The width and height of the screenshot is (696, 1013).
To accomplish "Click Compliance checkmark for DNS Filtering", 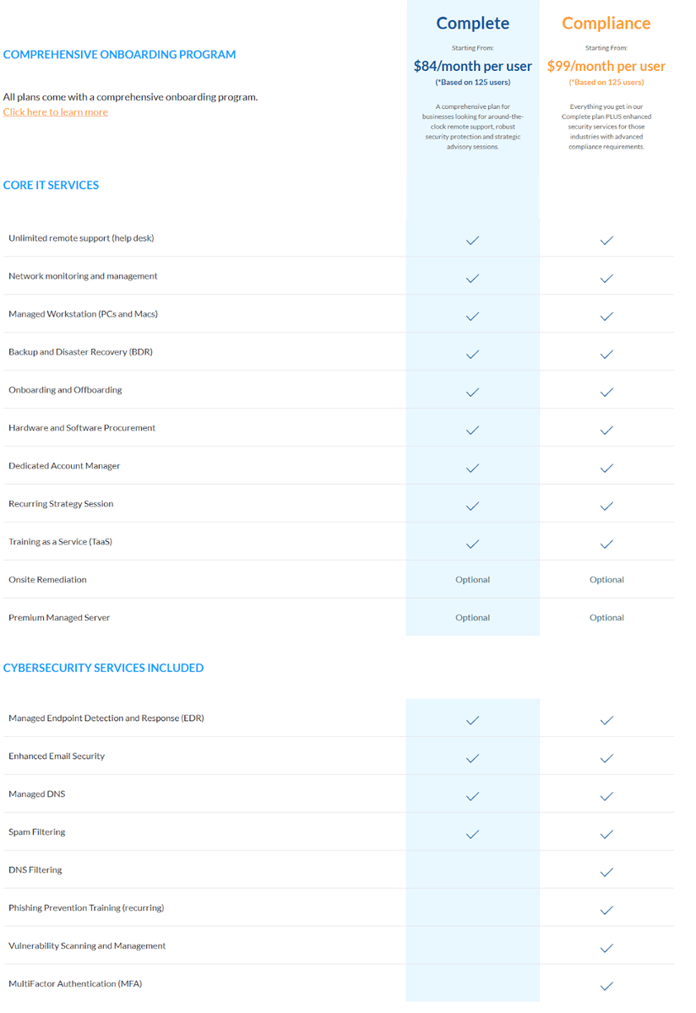I will (606, 872).
